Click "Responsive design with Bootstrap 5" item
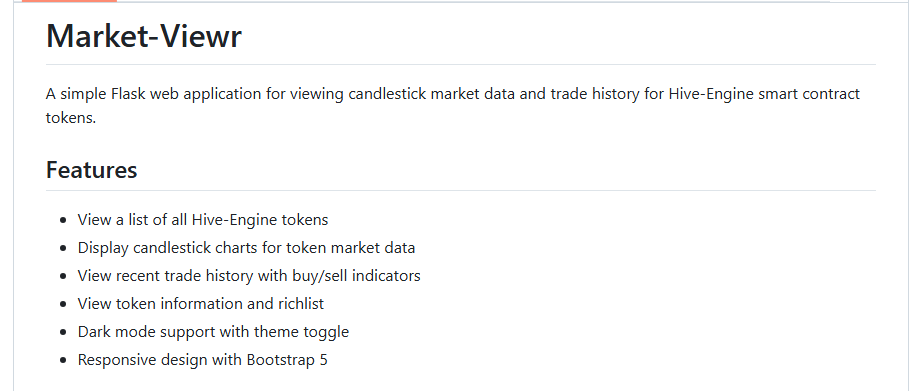The height and width of the screenshot is (391, 918). [x=203, y=359]
